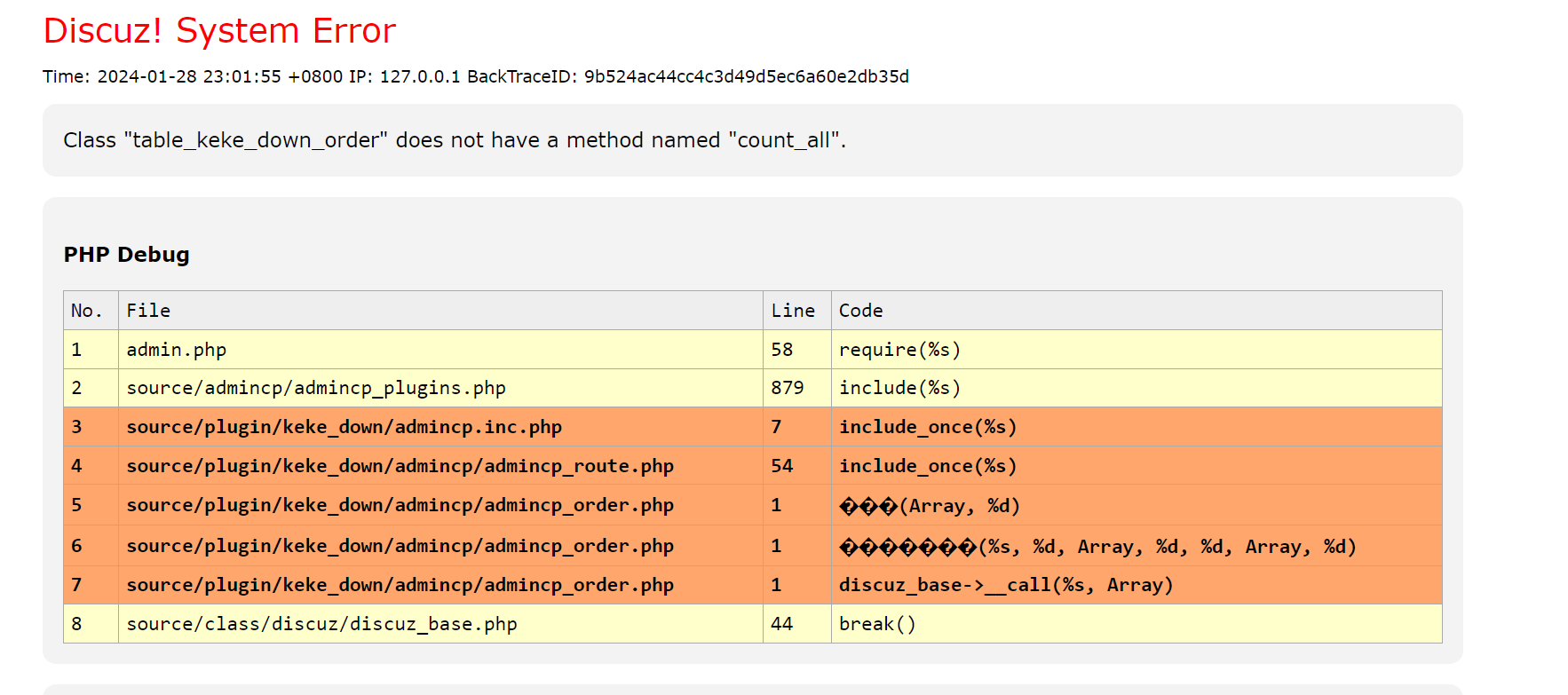Screen dimensions: 1568x695
Task: Select the 'source/admincp/admincp_plugins.php' cell
Action: point(440,388)
